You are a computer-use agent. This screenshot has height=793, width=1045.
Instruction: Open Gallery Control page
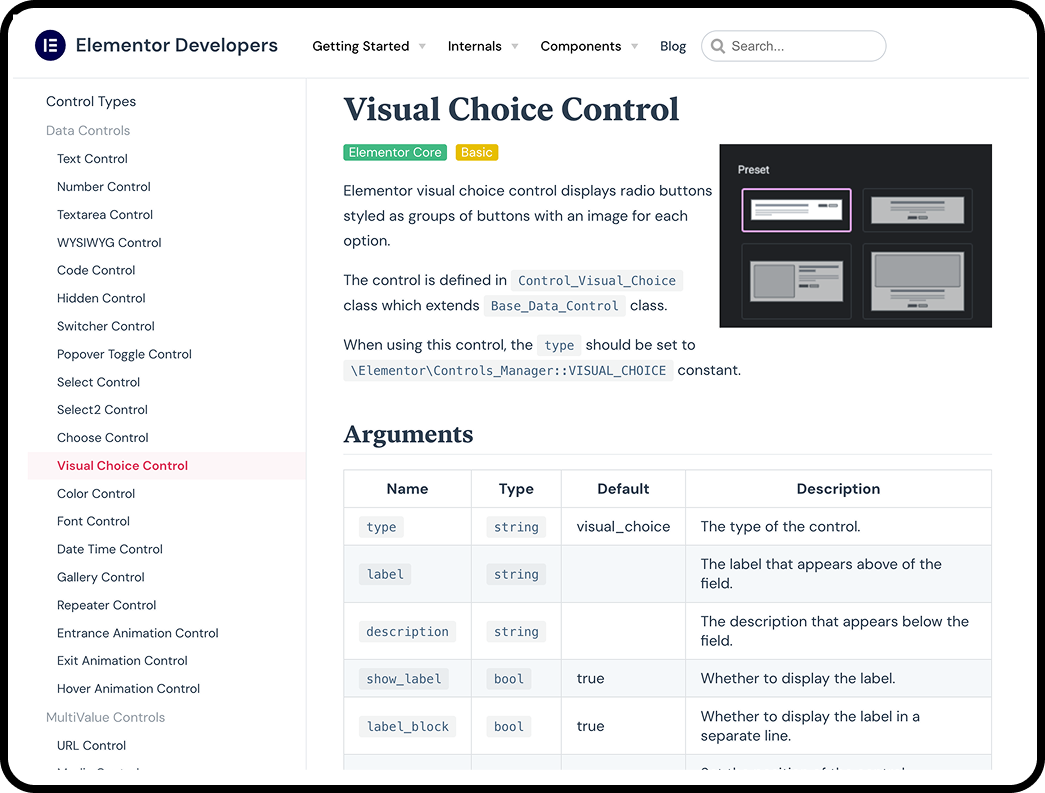[x=101, y=577]
